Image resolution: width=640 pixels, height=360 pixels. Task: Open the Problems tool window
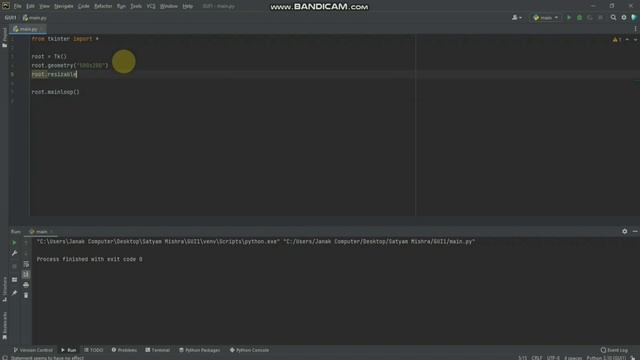pos(124,350)
